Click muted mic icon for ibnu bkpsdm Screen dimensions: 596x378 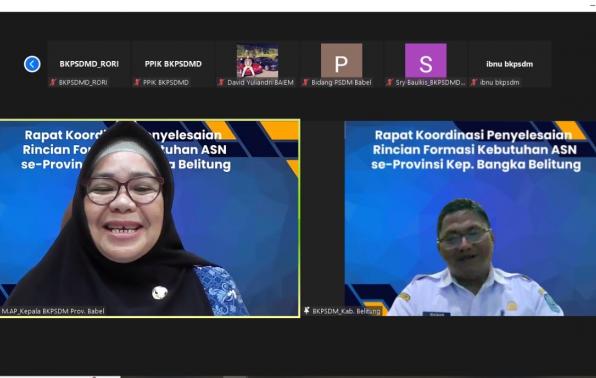tap(474, 82)
